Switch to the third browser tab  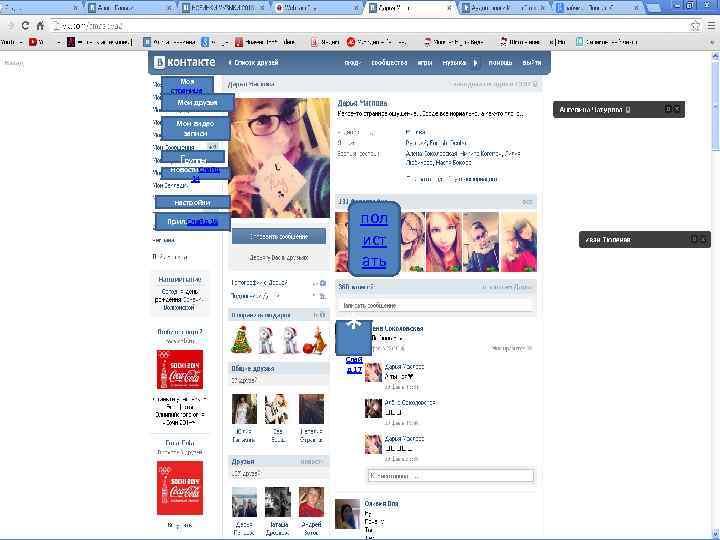pos(224,8)
